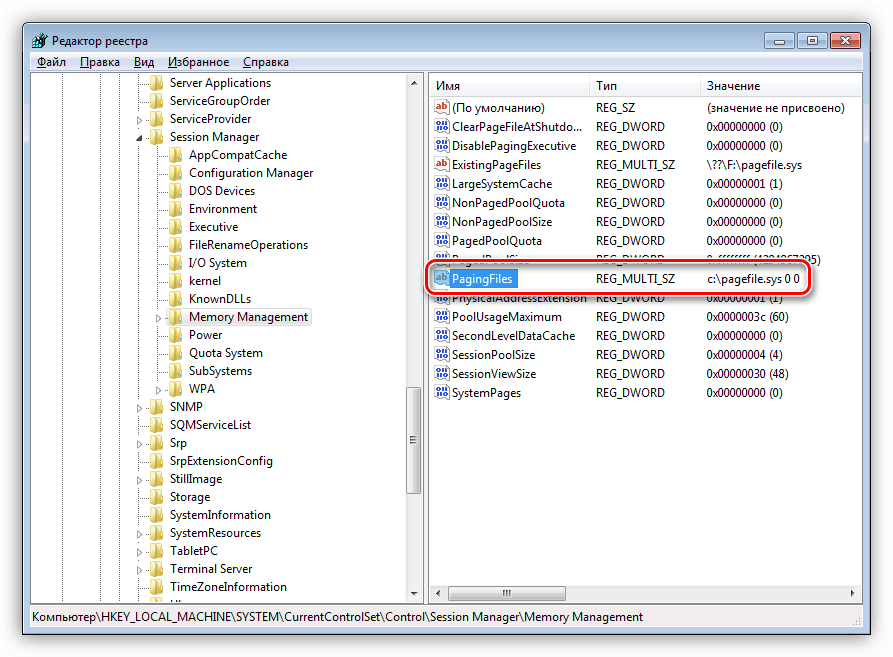Image resolution: width=893 pixels, height=657 pixels.
Task: Collapse the Session Manager tree node
Action: coord(140,138)
